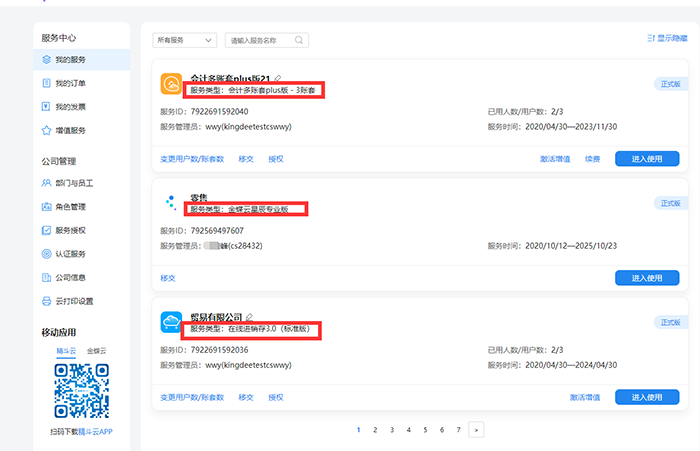
Task: Click the next page arrow button
Action: point(476,430)
